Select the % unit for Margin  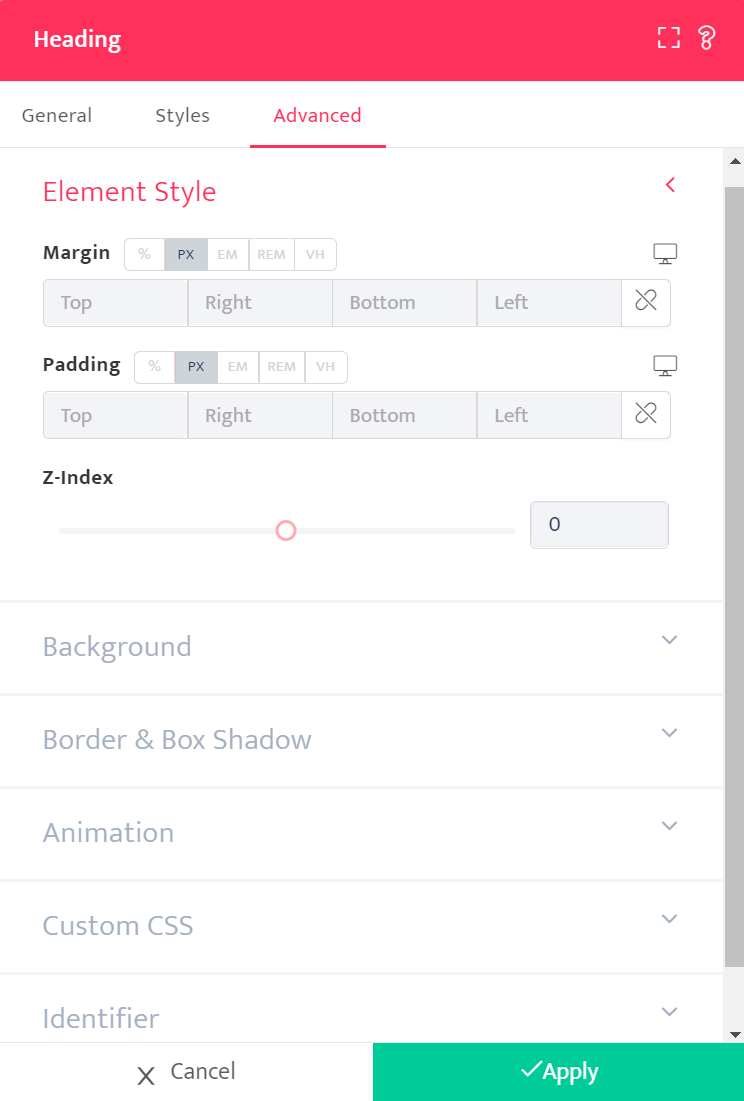click(x=145, y=254)
